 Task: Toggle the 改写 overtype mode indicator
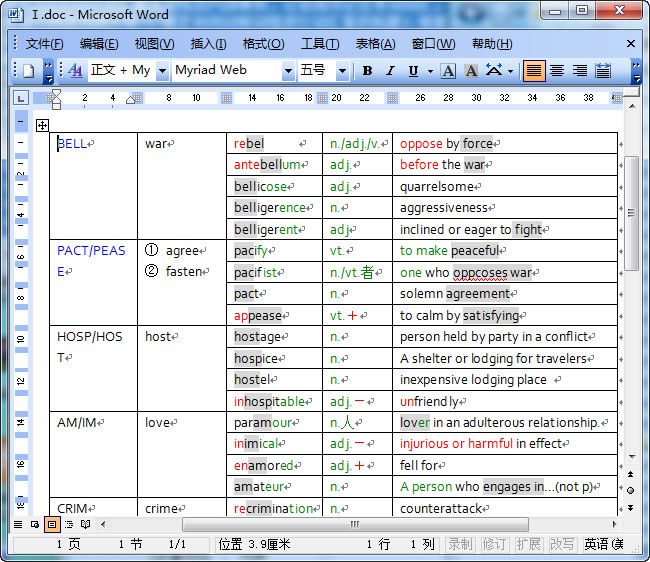pos(562,544)
